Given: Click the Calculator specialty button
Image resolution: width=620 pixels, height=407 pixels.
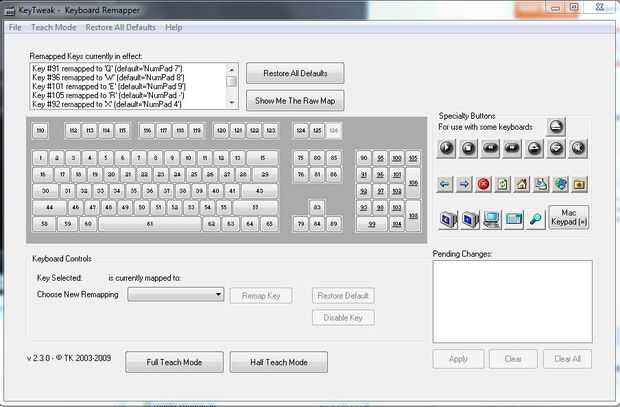Looking at the screenshot, I should pos(514,218).
